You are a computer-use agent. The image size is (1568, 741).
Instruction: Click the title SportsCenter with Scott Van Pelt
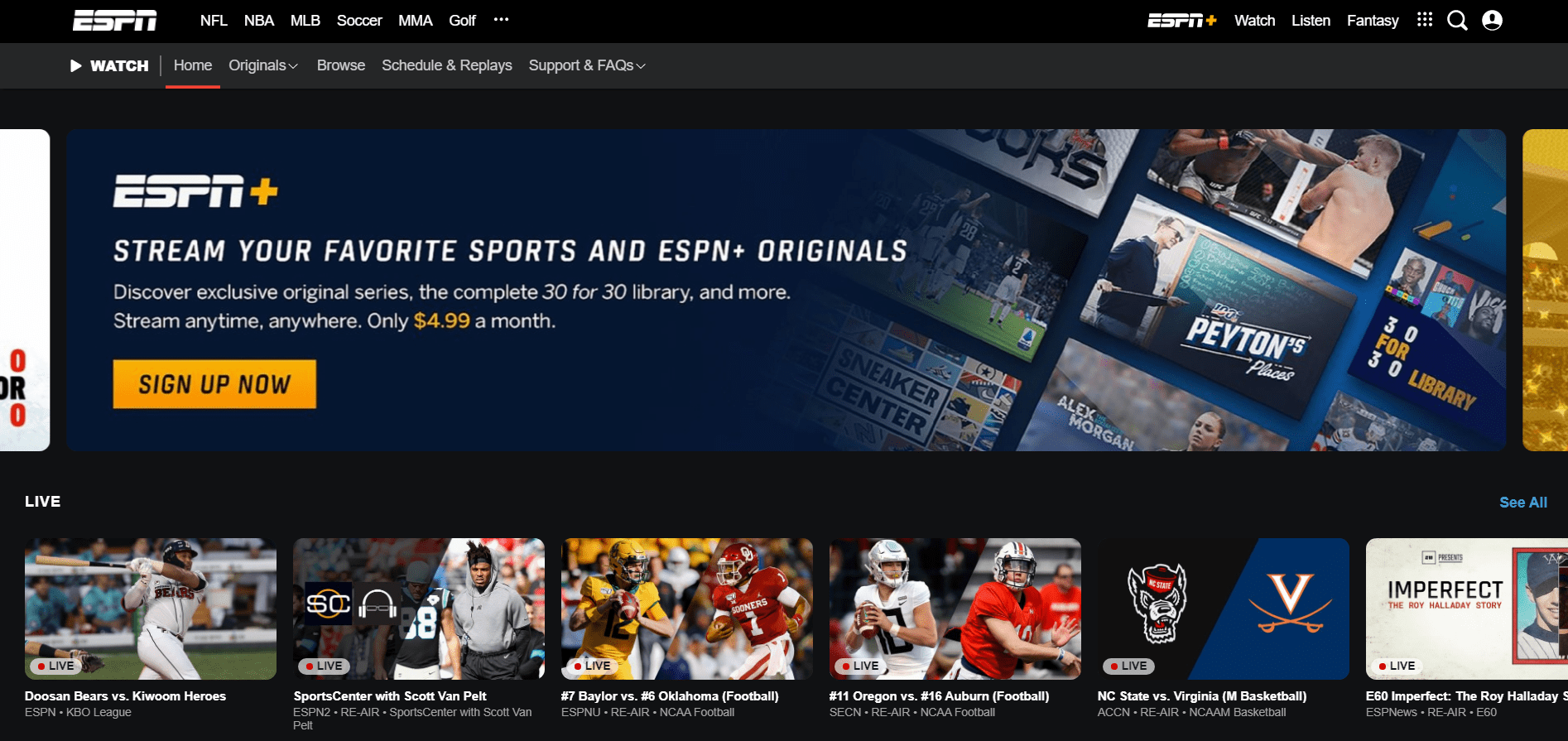[390, 696]
